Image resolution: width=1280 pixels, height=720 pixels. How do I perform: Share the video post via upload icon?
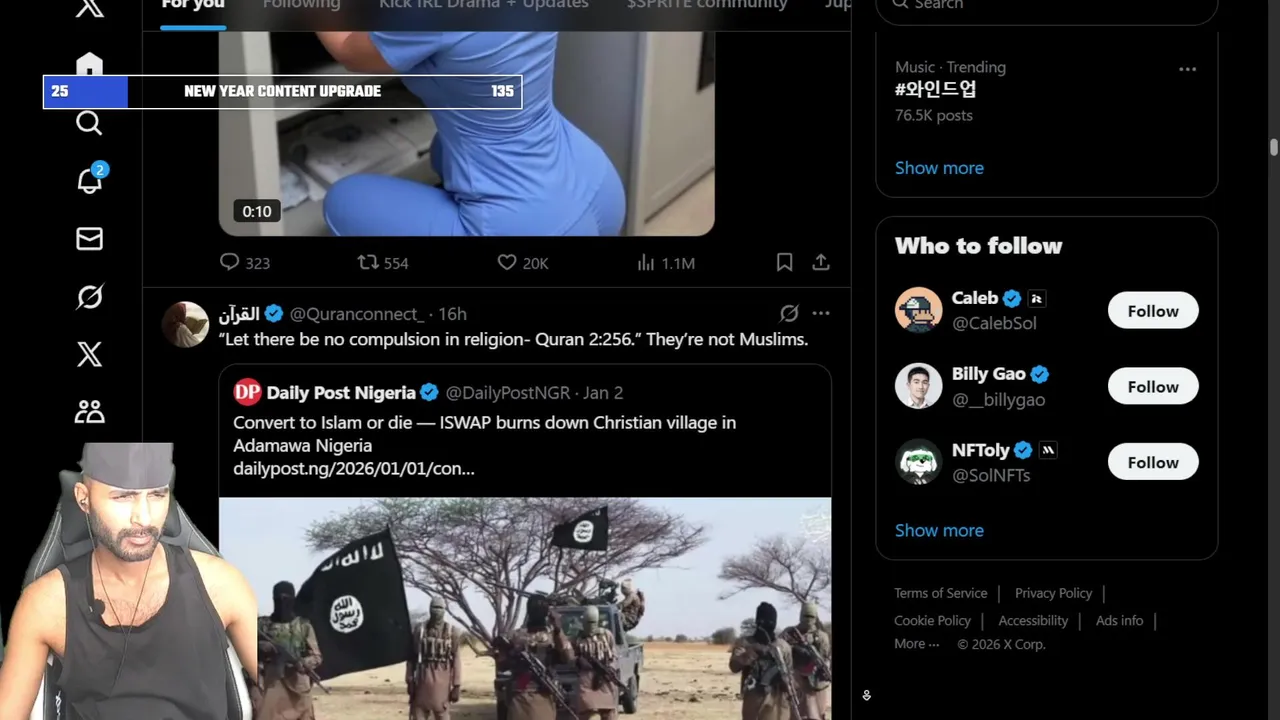click(x=821, y=262)
